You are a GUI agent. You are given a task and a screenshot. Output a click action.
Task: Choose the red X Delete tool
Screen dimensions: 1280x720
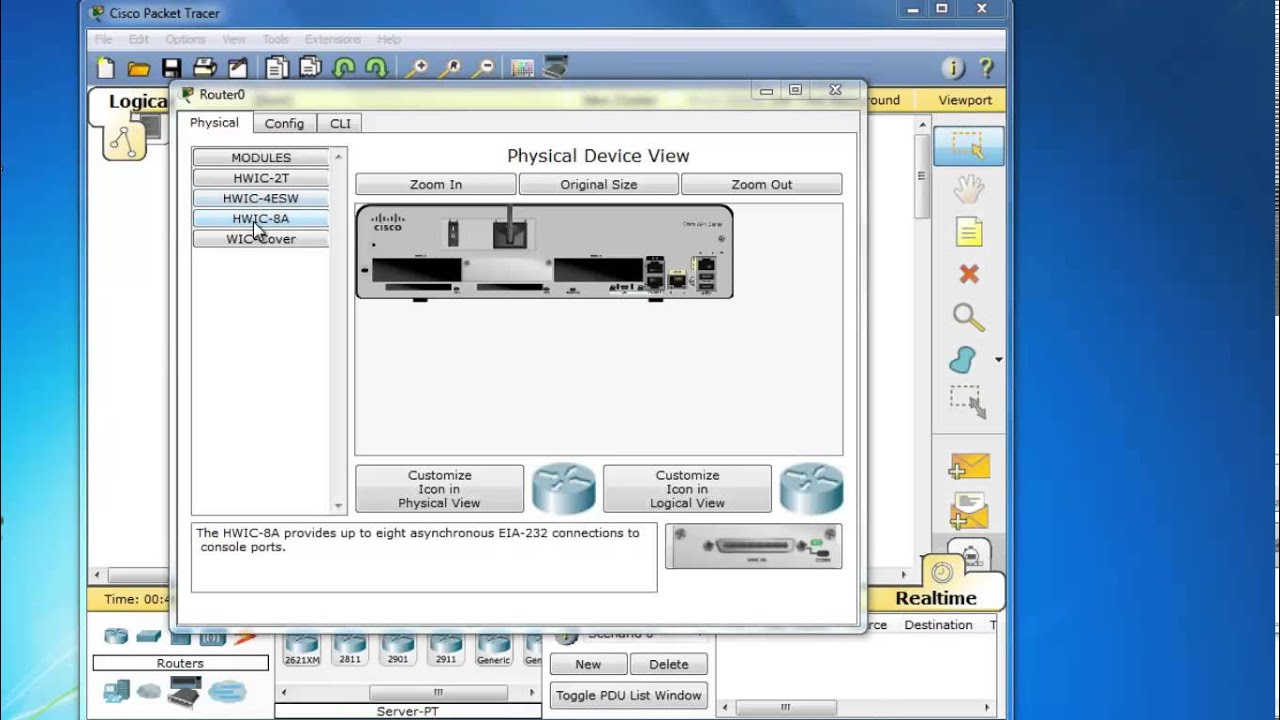click(968, 274)
